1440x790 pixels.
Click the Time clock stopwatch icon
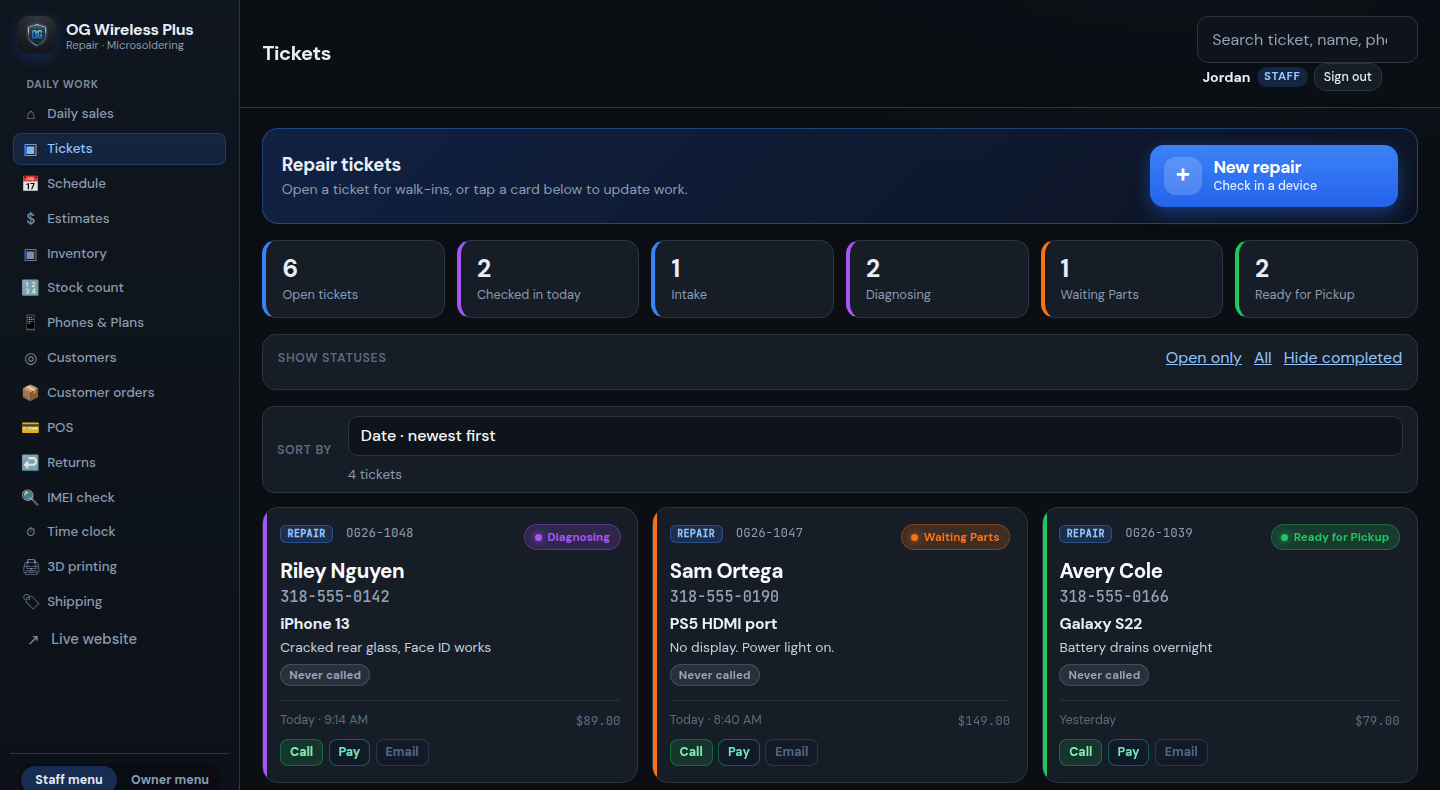point(30,532)
